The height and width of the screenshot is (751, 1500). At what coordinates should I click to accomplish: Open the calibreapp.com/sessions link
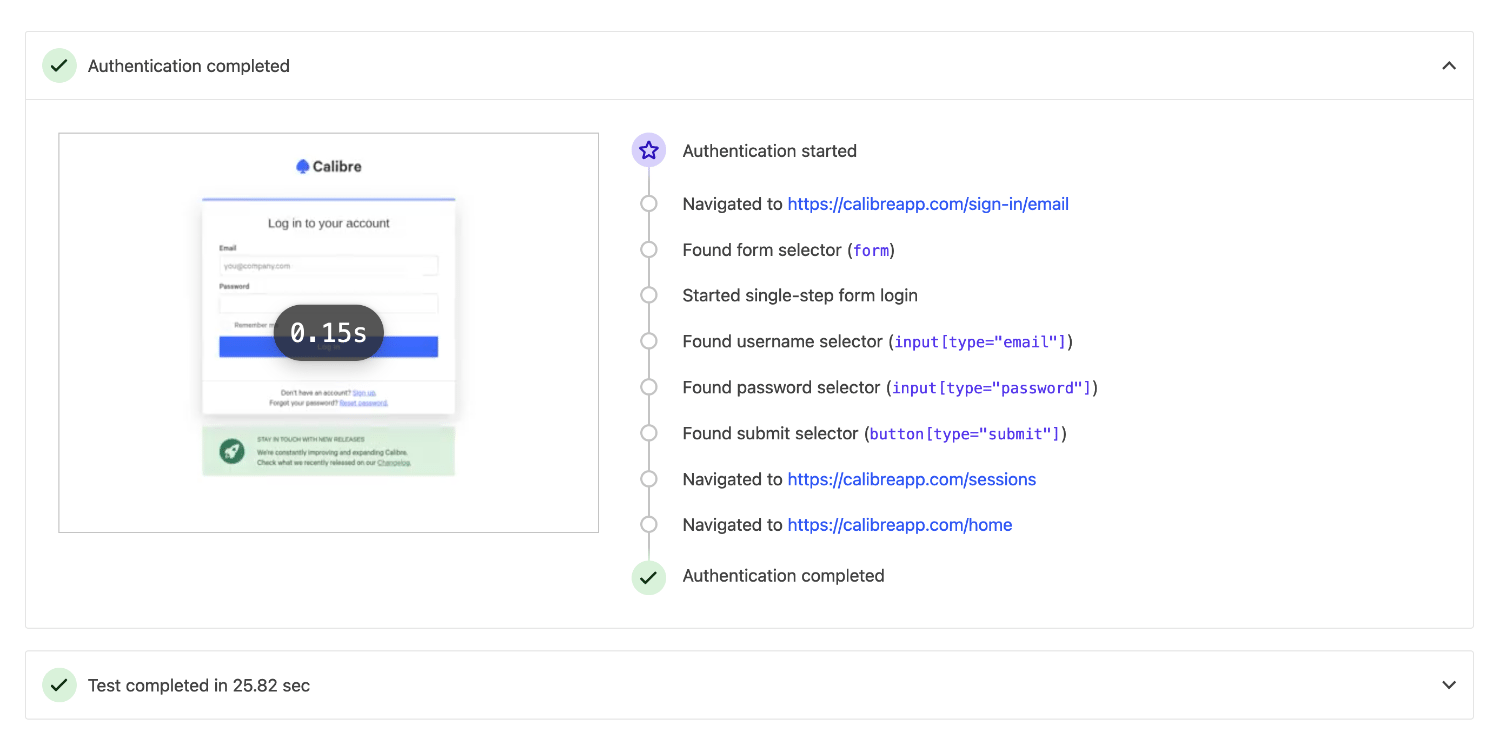(x=911, y=479)
